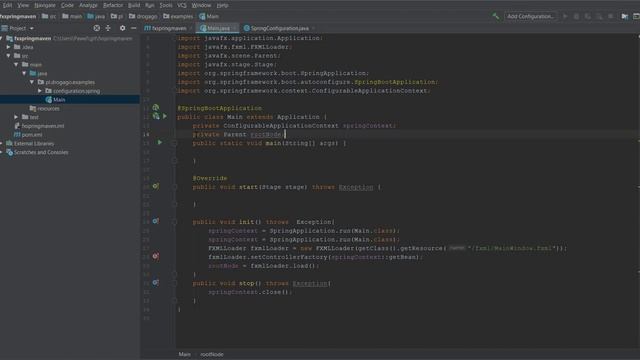The height and width of the screenshot is (360, 640).
Task: Select pom.xml in the project tree
Action: pyautogui.click(x=28, y=135)
